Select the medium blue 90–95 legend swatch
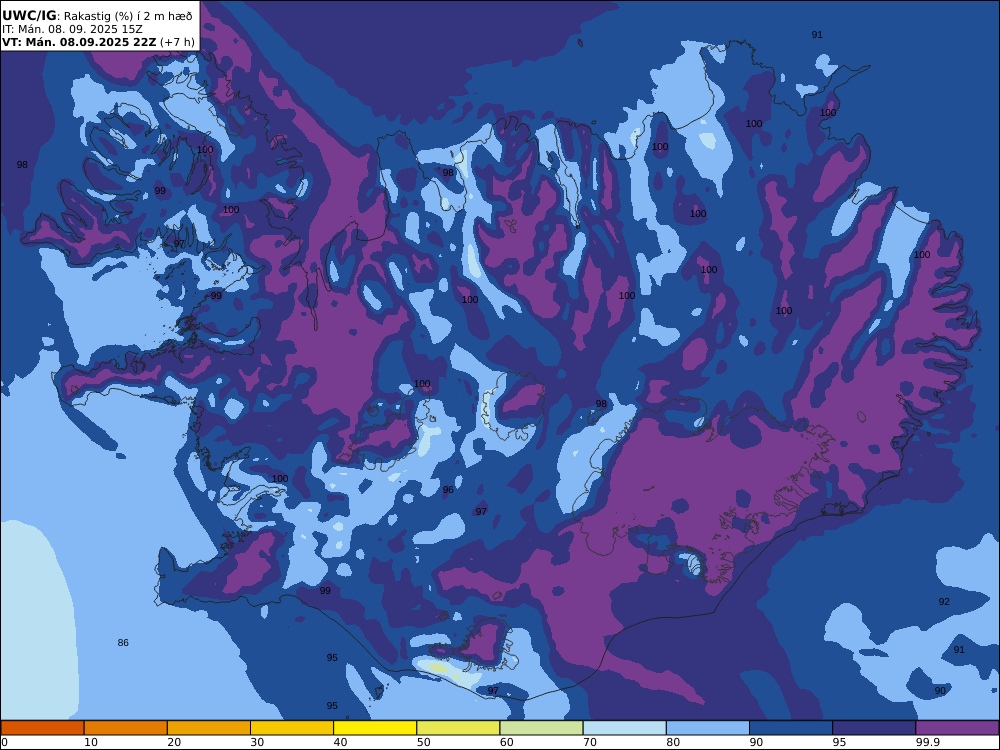Screen dimensions: 1000x750 click(791, 728)
